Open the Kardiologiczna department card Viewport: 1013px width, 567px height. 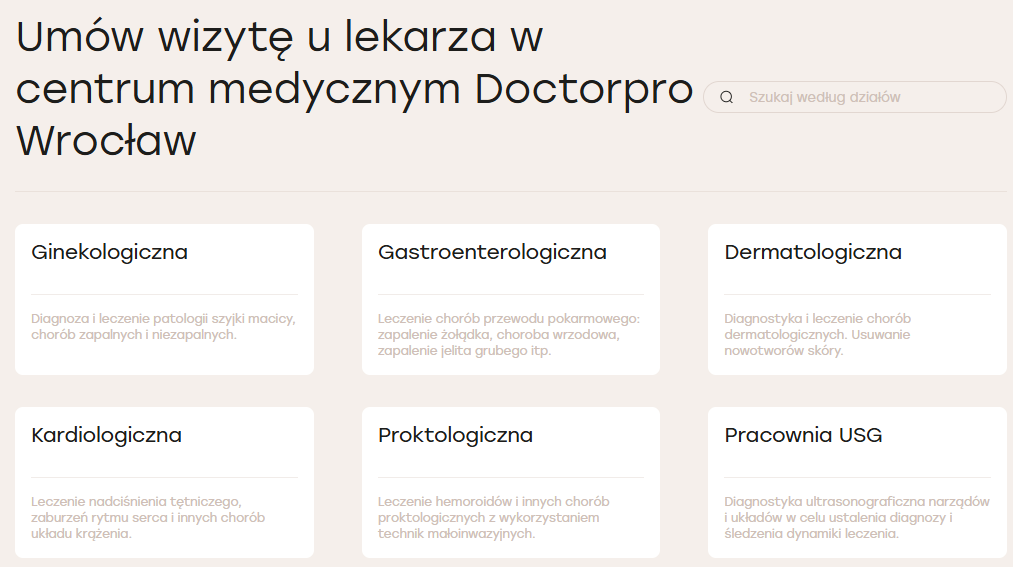pyautogui.click(x=165, y=482)
